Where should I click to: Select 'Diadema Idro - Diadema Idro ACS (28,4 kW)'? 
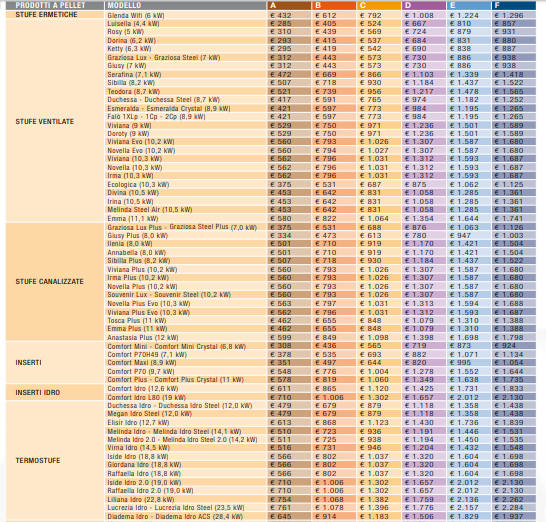click(x=175, y=517)
